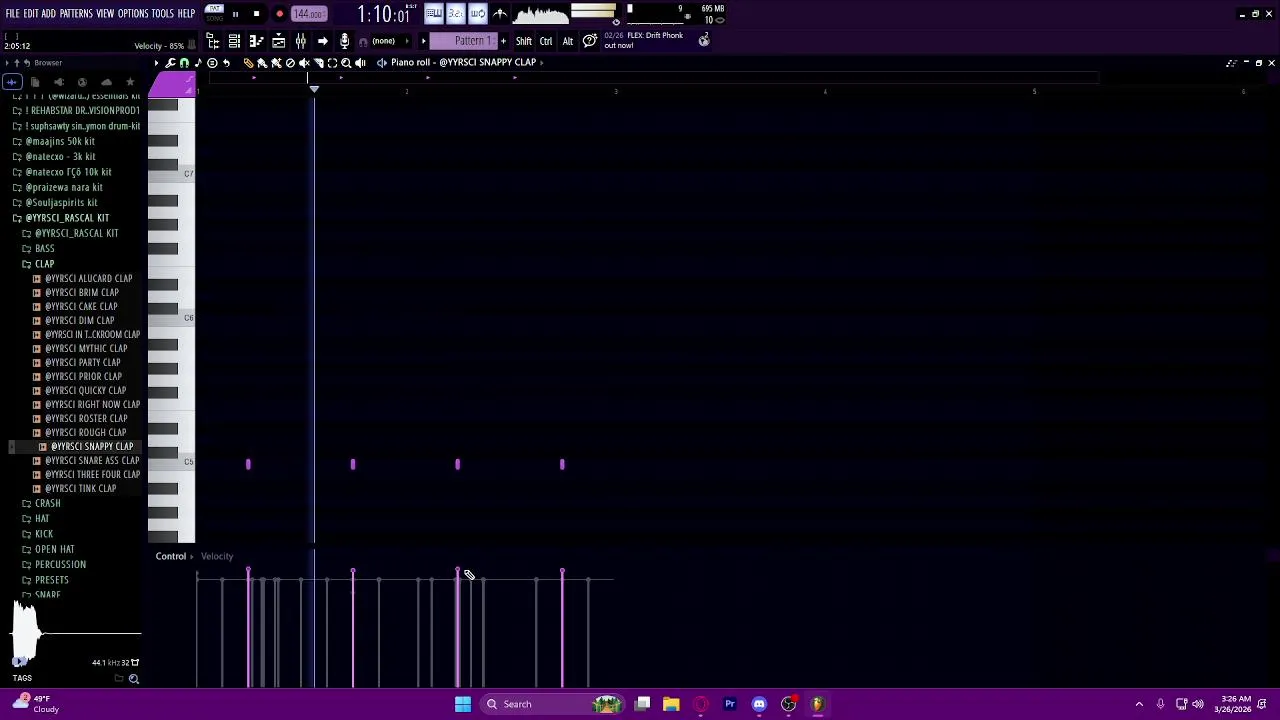The height and width of the screenshot is (720, 1280).
Task: Toggle the Ctrl modifier button
Action: (x=546, y=41)
